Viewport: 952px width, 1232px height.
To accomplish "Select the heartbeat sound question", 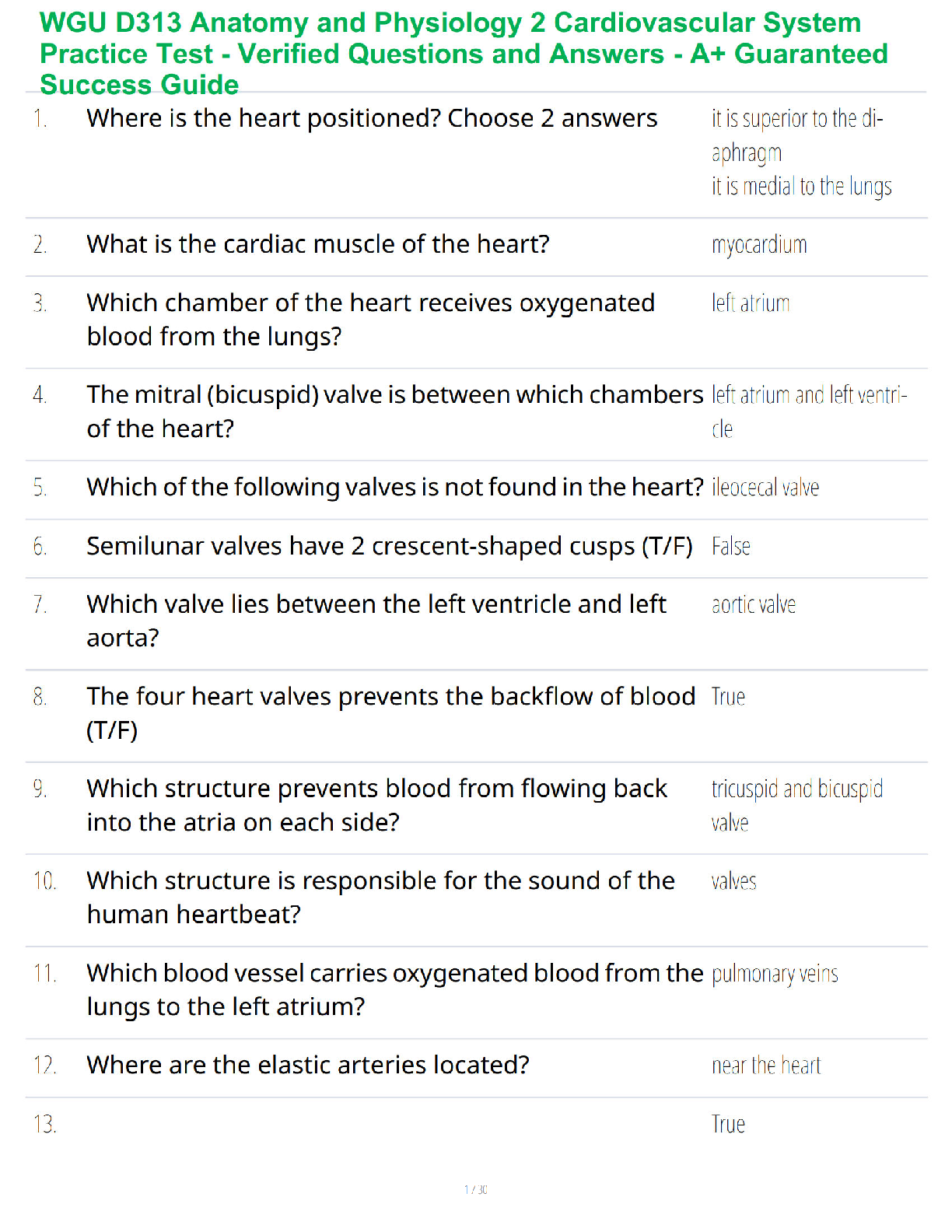I will tap(380, 898).
